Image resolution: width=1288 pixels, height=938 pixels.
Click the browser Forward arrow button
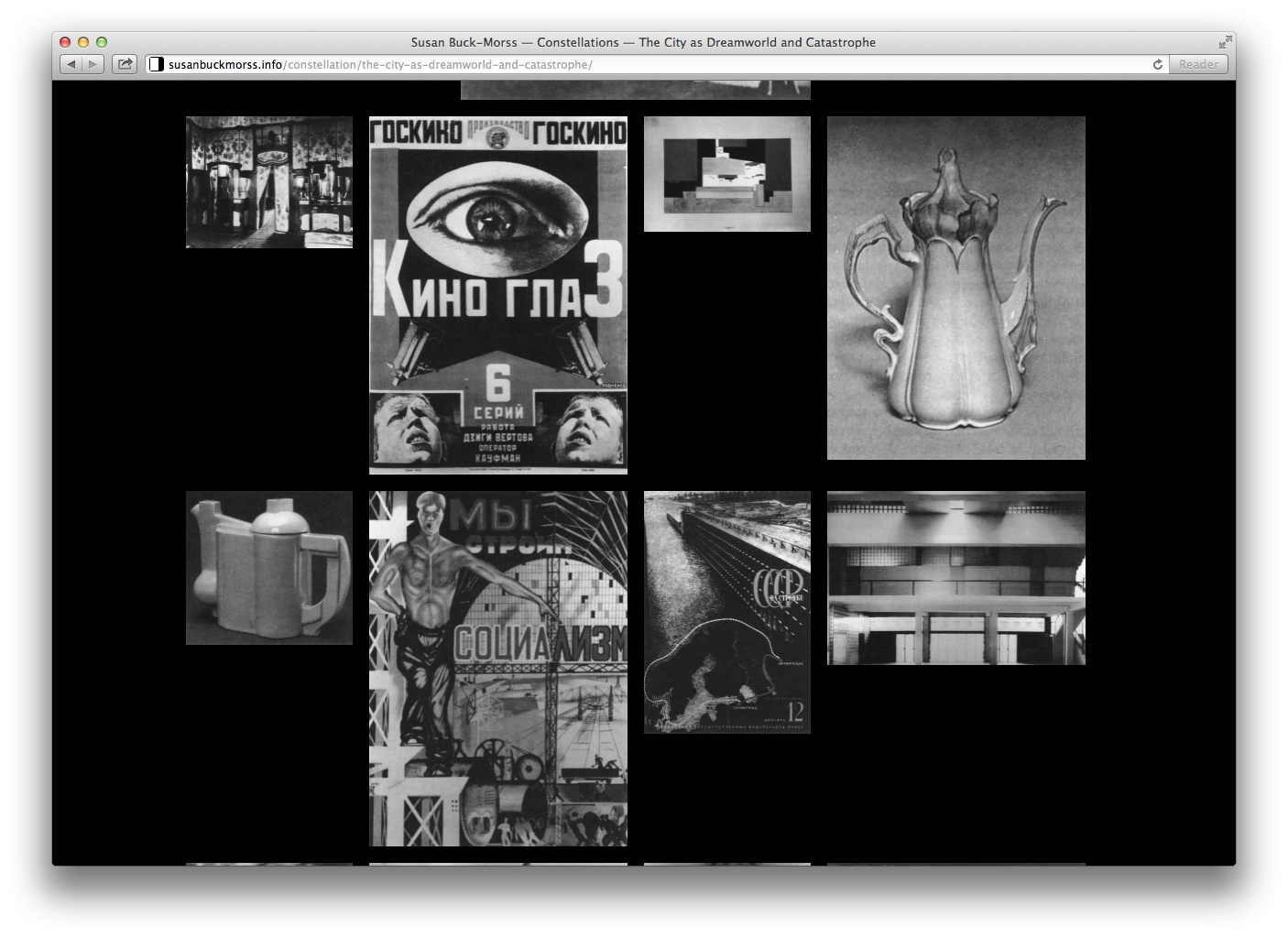[93, 64]
